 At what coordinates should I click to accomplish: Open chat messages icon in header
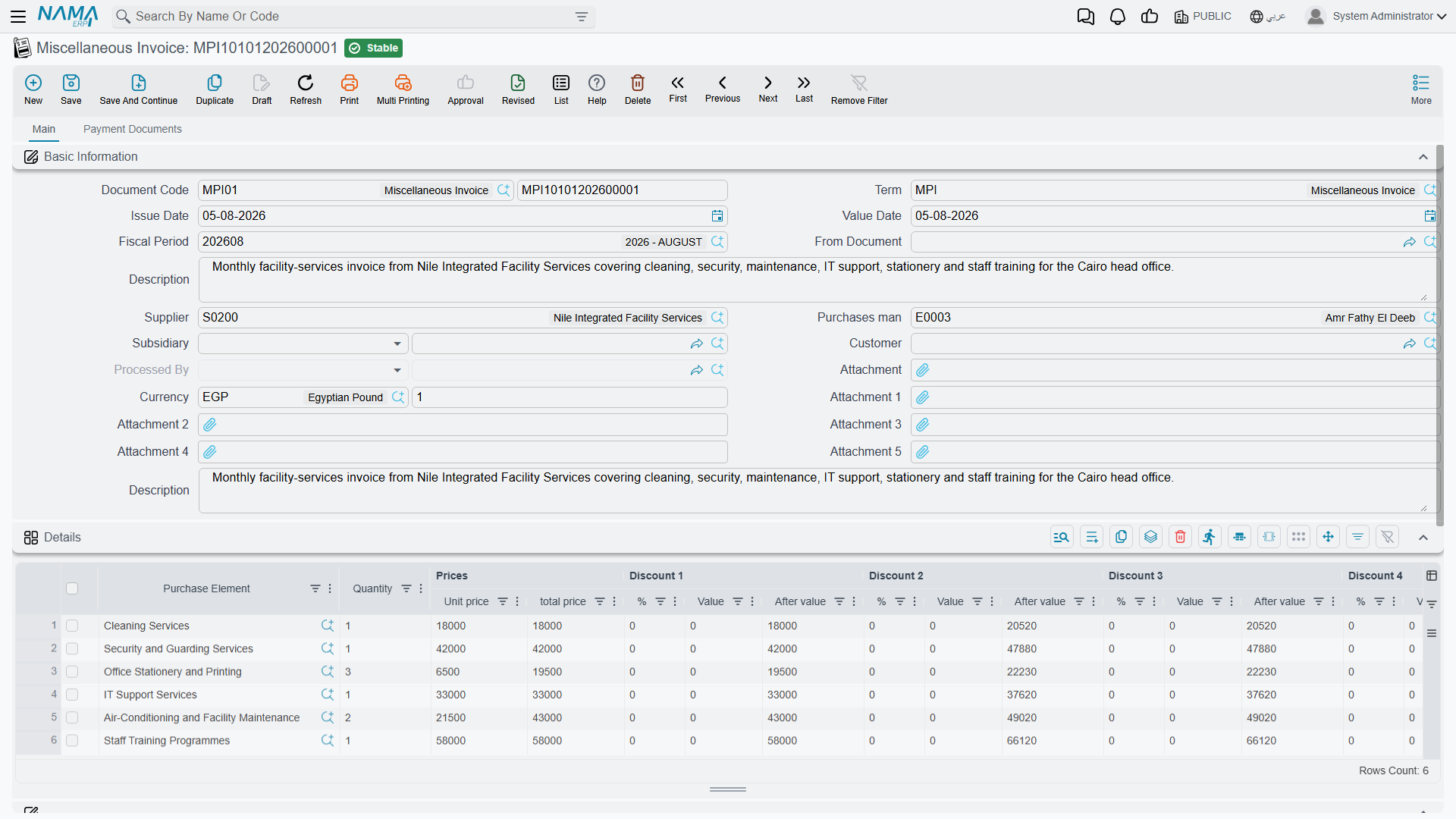pos(1085,17)
